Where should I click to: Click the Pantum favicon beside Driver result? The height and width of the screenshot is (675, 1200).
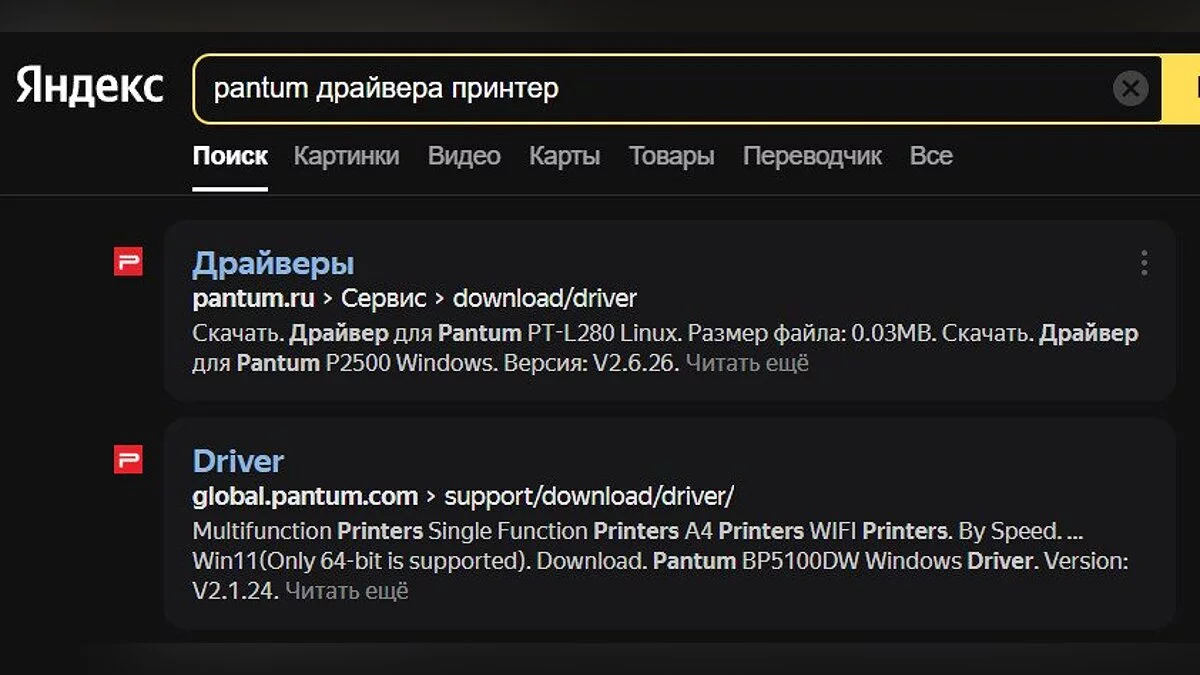(128, 460)
